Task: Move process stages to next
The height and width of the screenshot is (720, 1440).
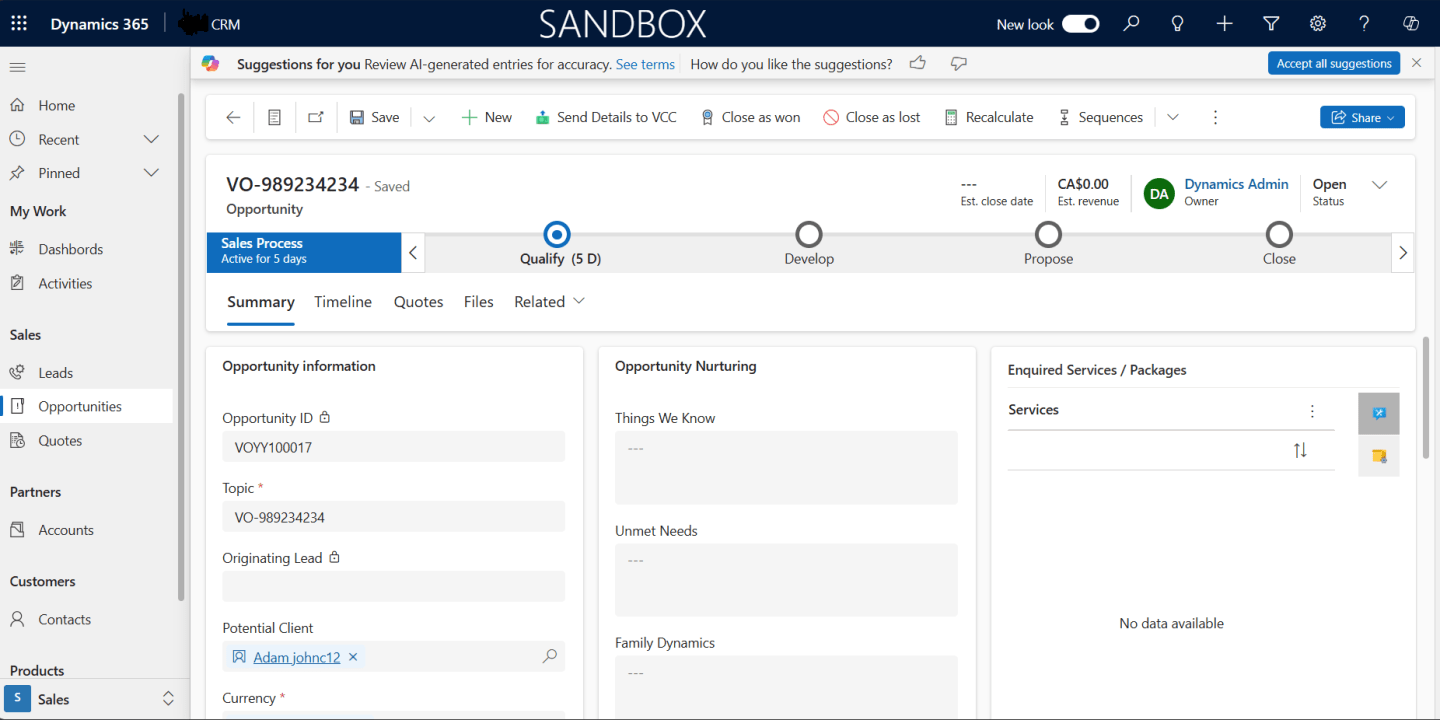Action: [x=1403, y=253]
